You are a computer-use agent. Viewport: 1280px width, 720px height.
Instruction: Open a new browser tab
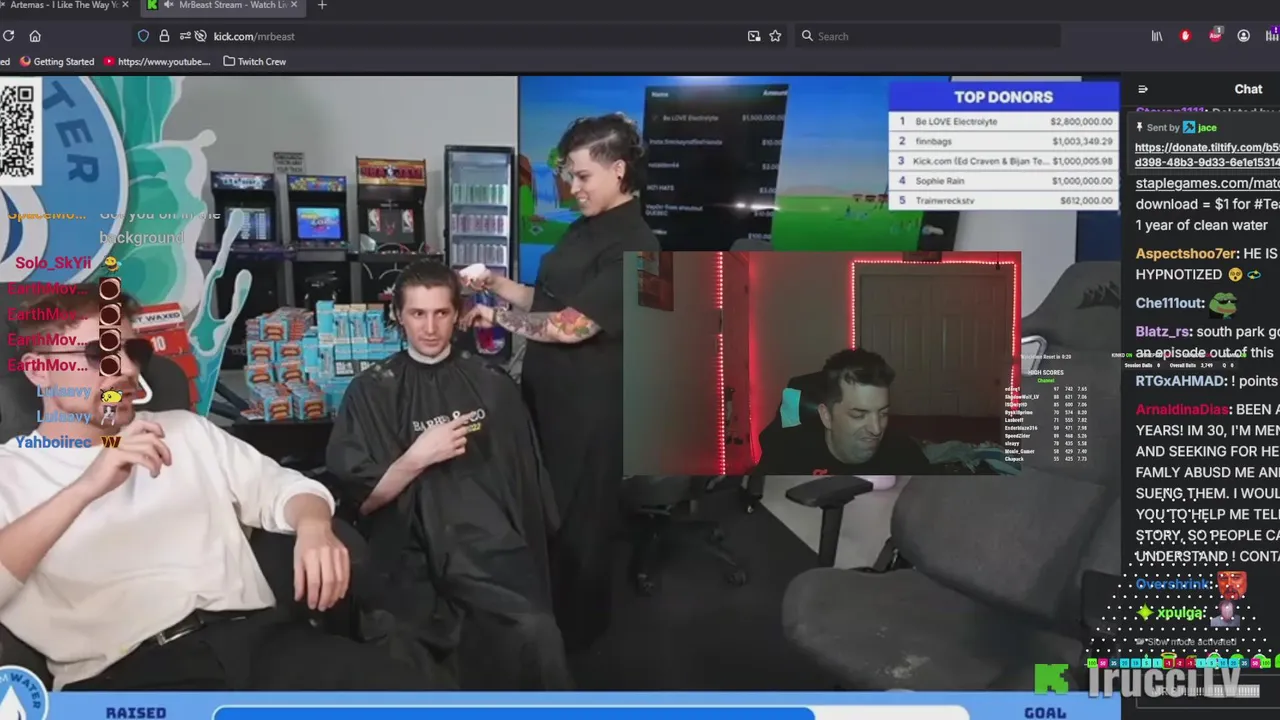[x=321, y=5]
